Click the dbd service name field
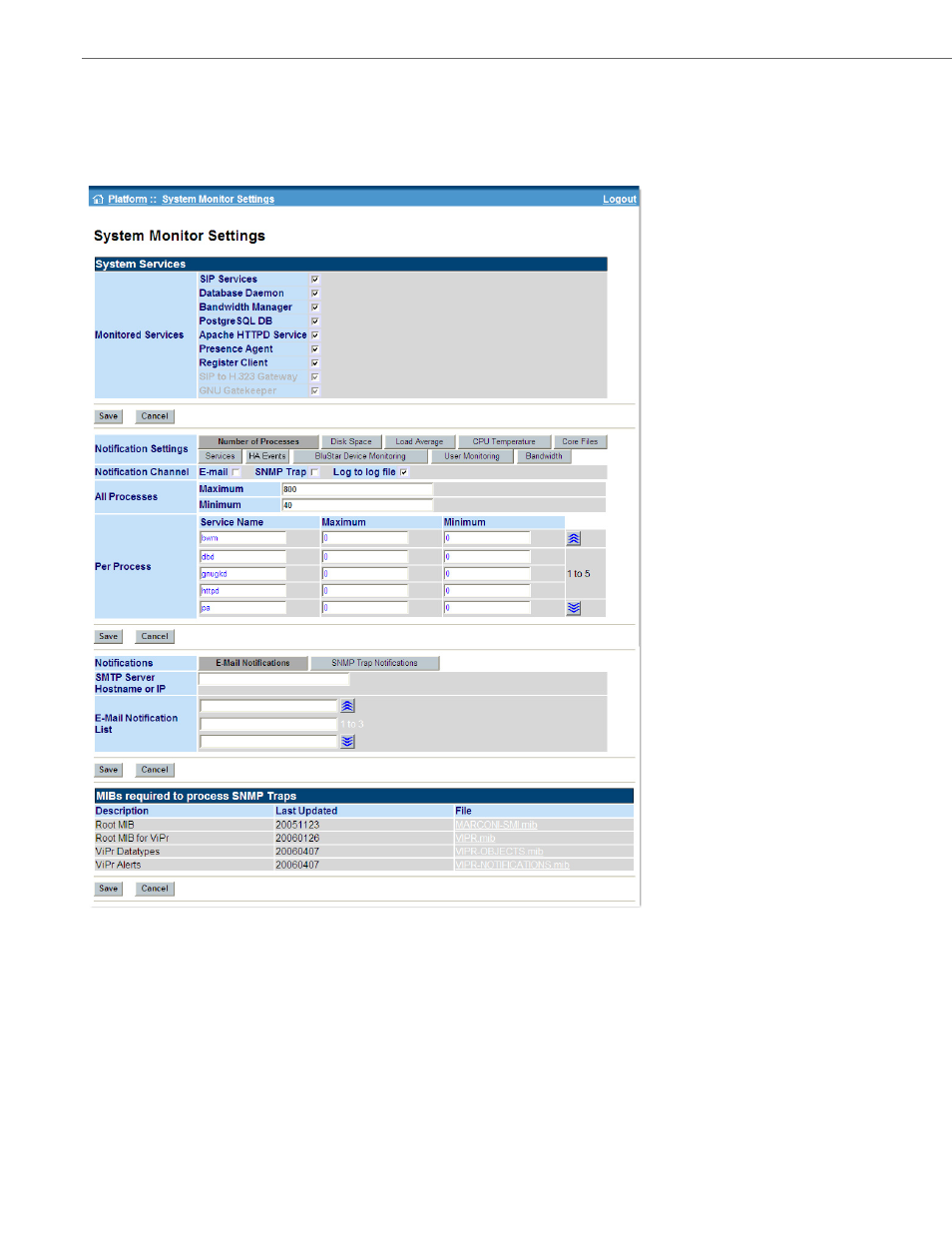The image size is (952, 1233). [243, 557]
